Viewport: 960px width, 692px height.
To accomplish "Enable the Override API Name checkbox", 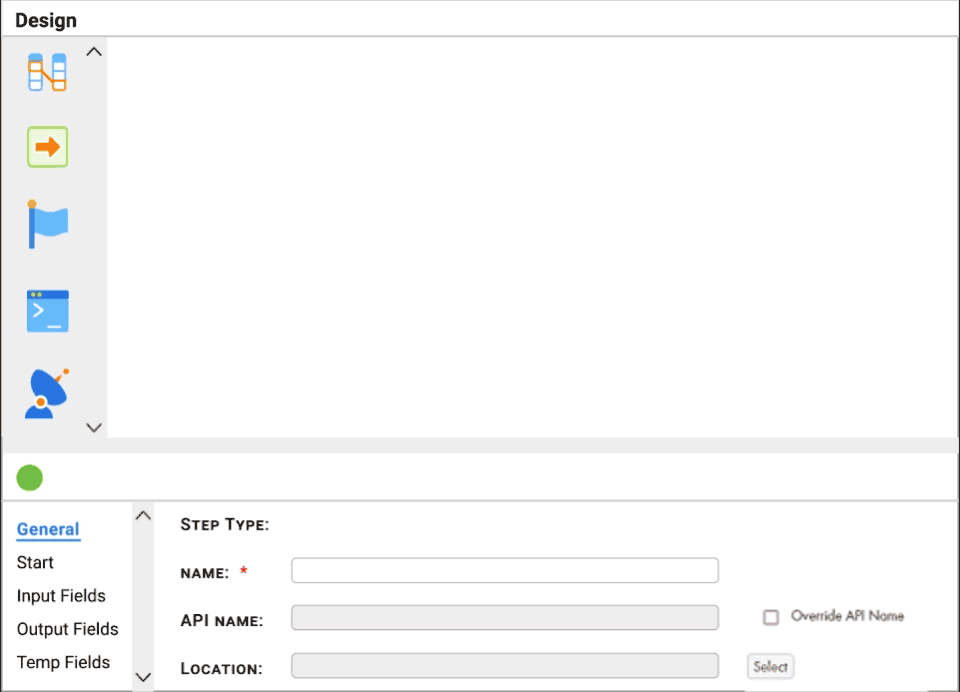I will [771, 617].
